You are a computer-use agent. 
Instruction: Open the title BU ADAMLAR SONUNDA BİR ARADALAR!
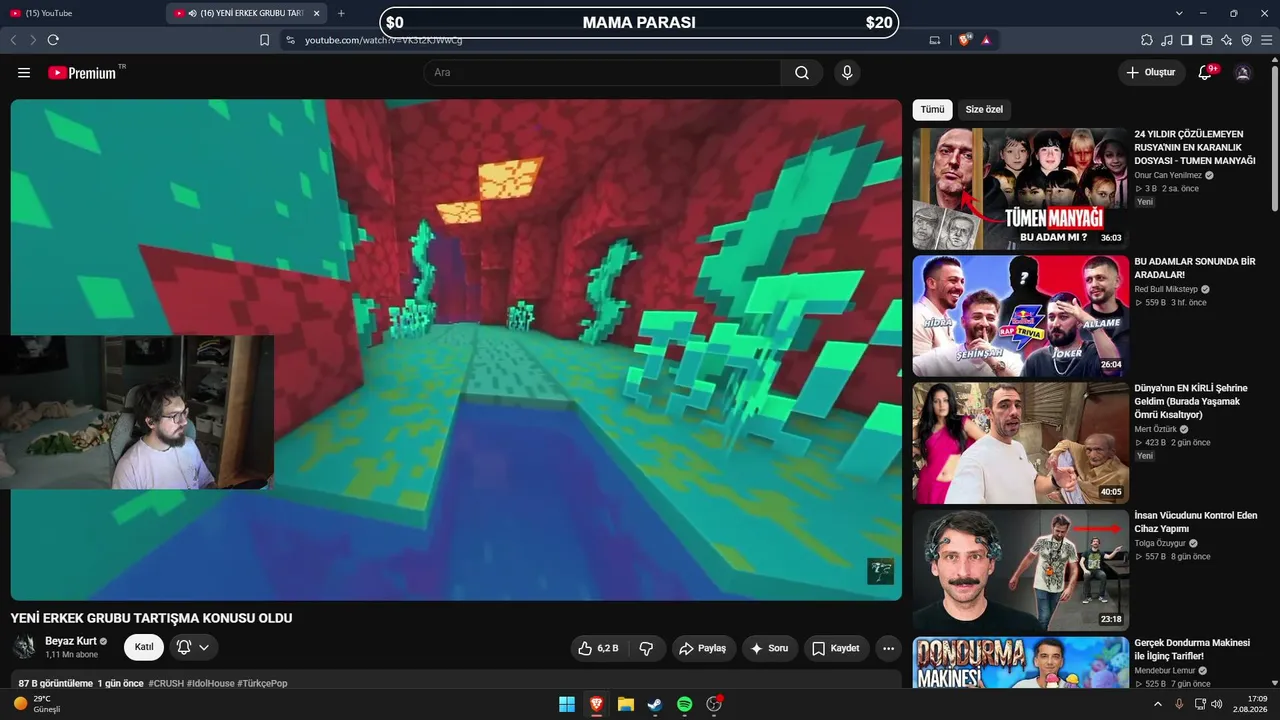point(1195,268)
